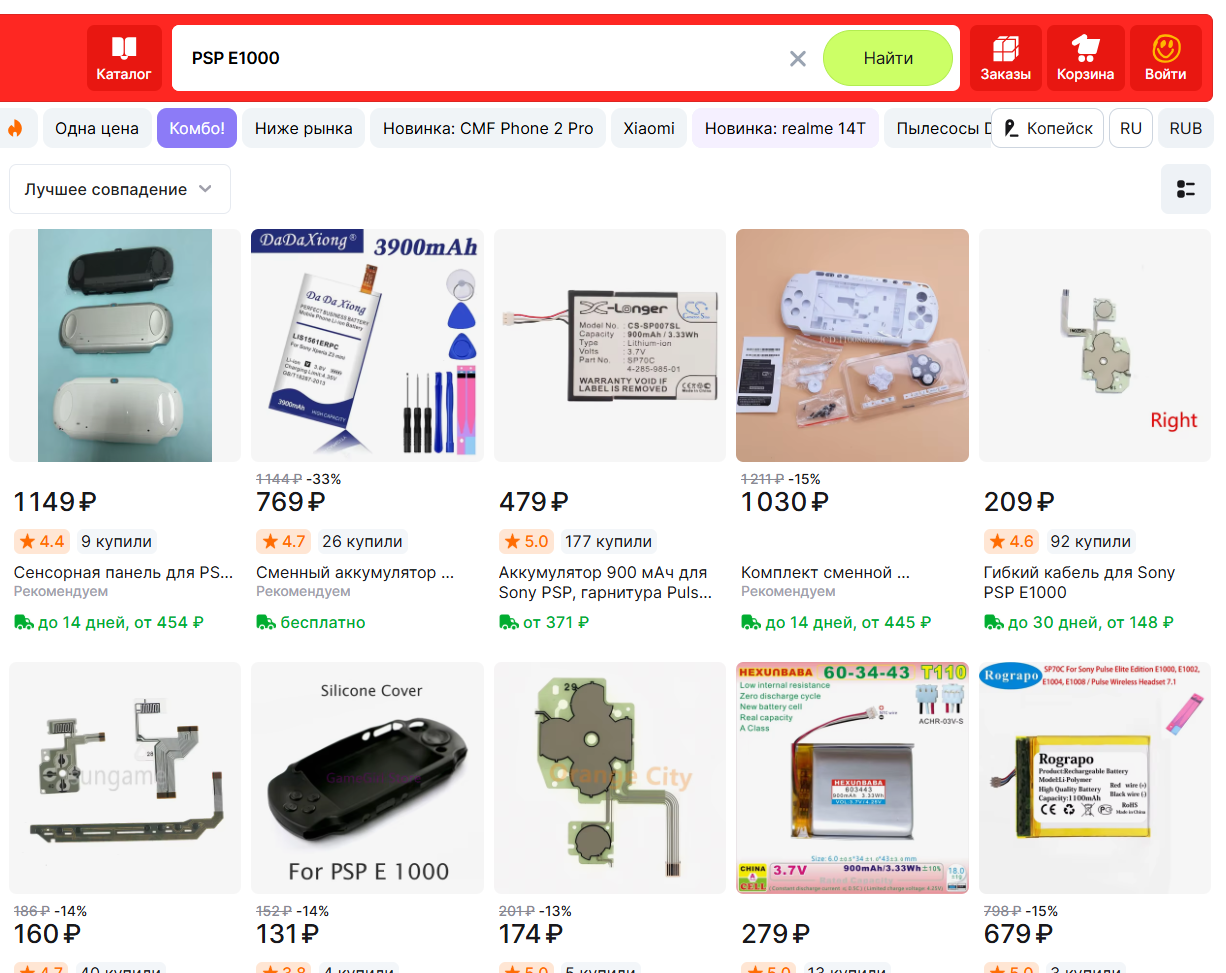This screenshot has height=973, width=1226.
Task: Clear the search field with the X
Action: pyautogui.click(x=797, y=58)
